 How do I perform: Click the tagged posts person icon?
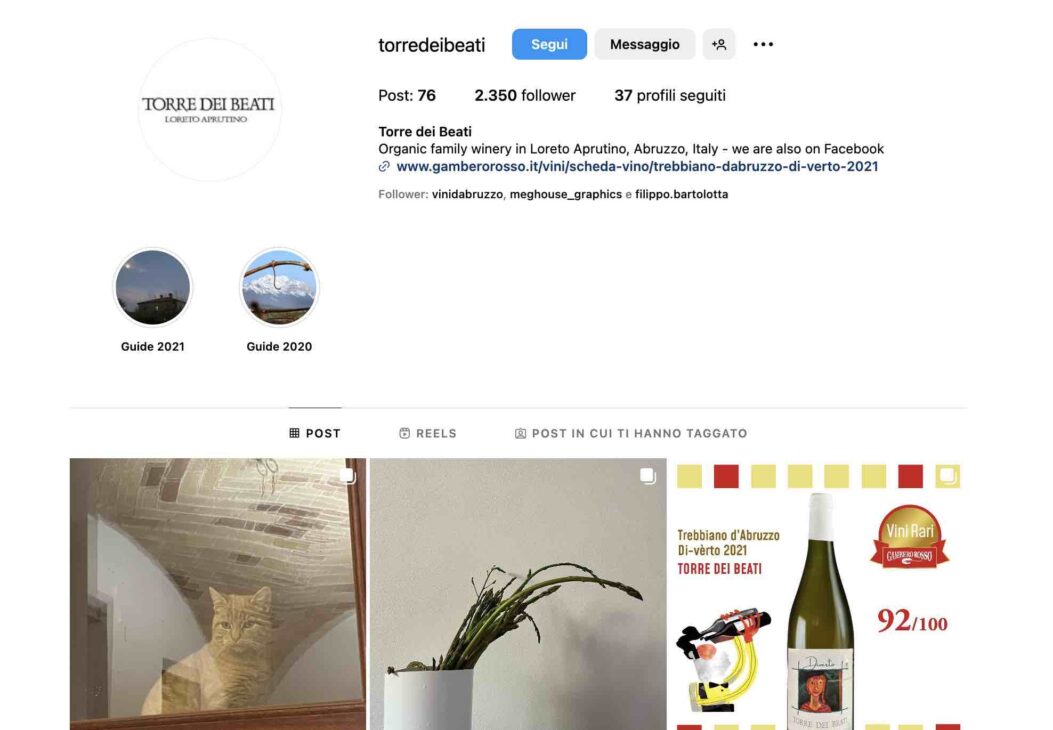tap(520, 433)
